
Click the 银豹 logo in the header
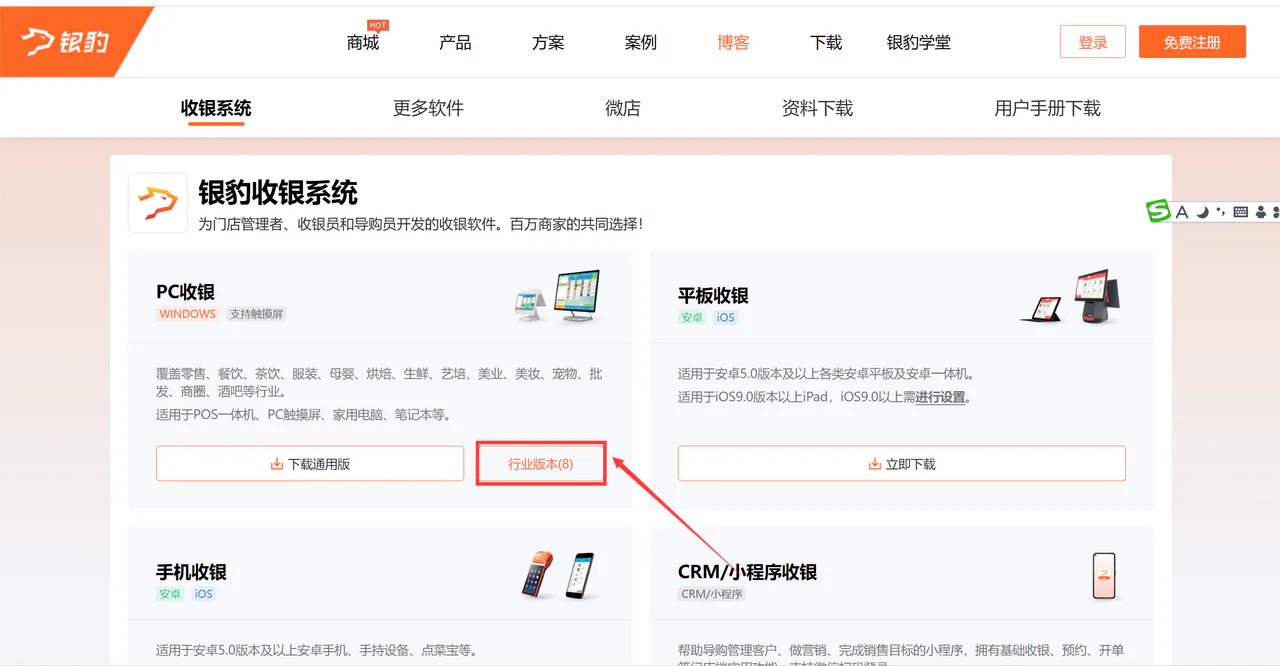coord(66,42)
